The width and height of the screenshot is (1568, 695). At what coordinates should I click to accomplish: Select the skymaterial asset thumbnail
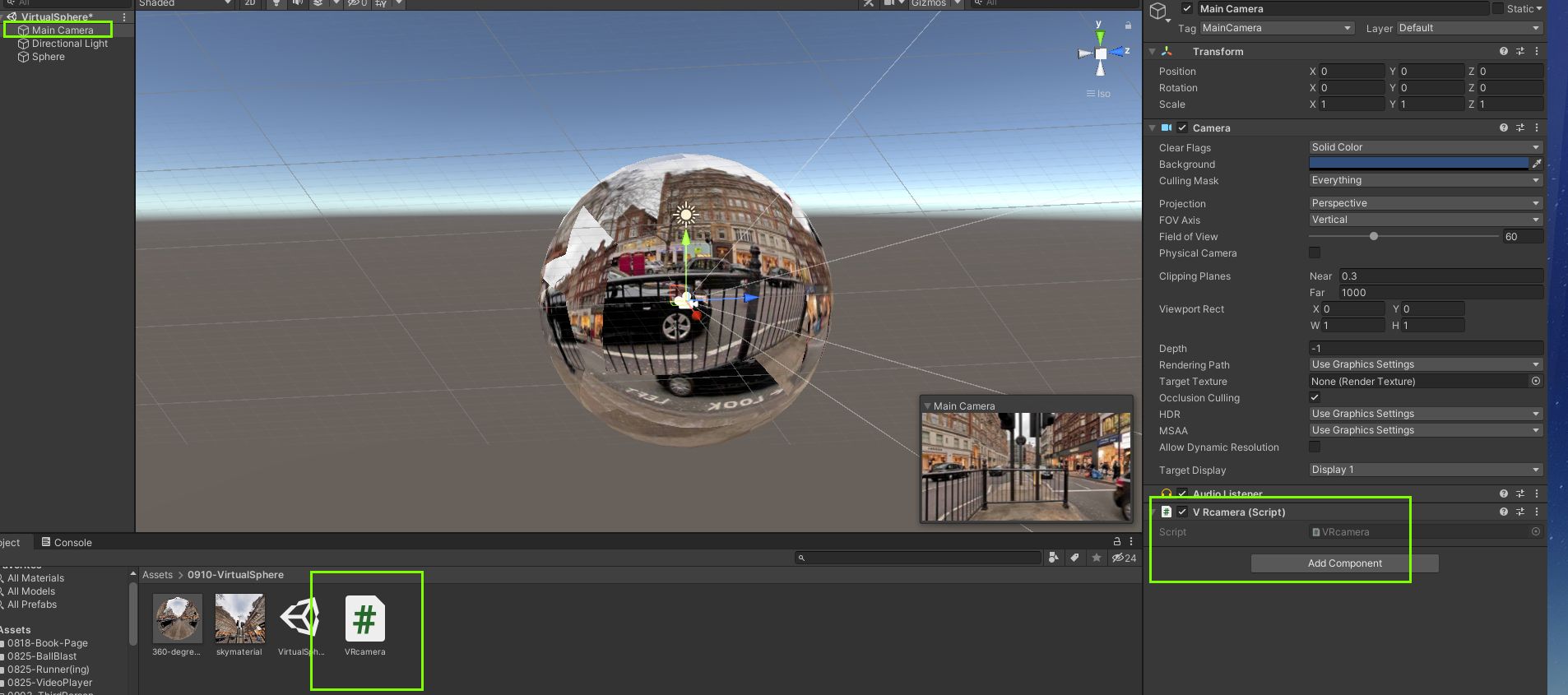point(239,626)
